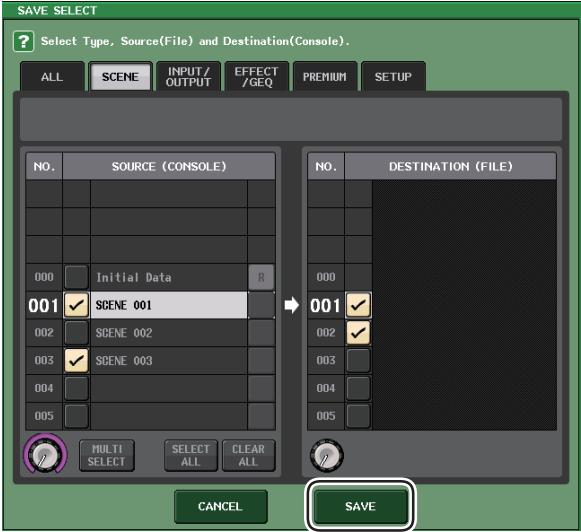Check the Initial Data source checkbox
581x532 pixels.
point(76,277)
